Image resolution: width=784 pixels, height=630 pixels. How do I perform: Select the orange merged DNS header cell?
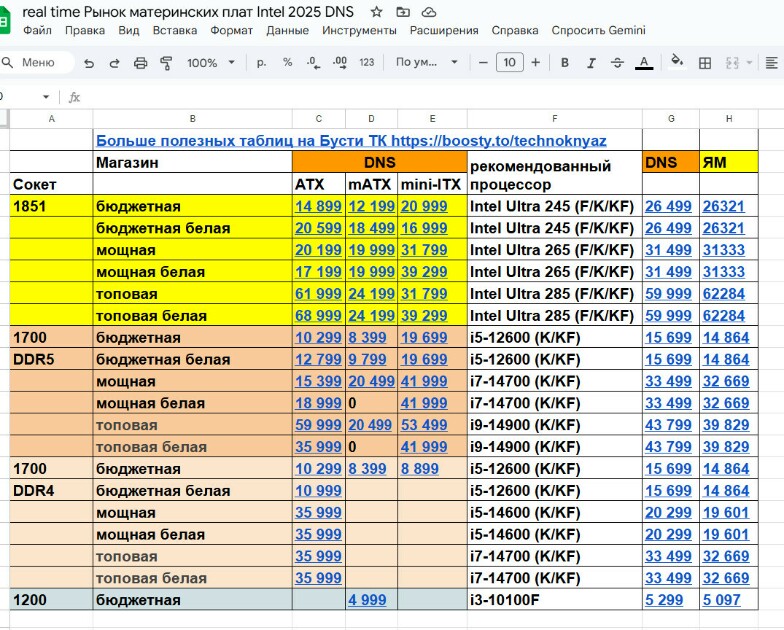pos(380,162)
